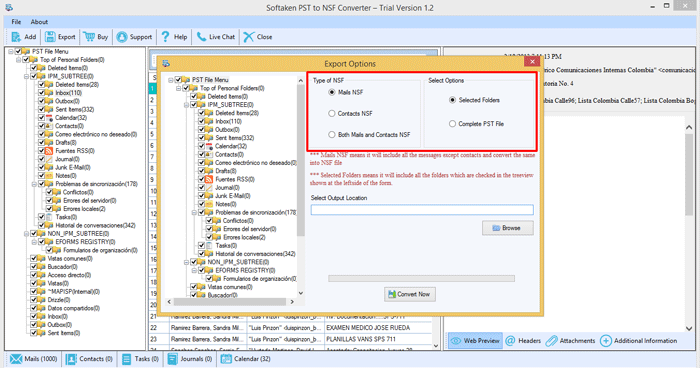Collapse PST File Menu in Export Options tree

click(171, 80)
